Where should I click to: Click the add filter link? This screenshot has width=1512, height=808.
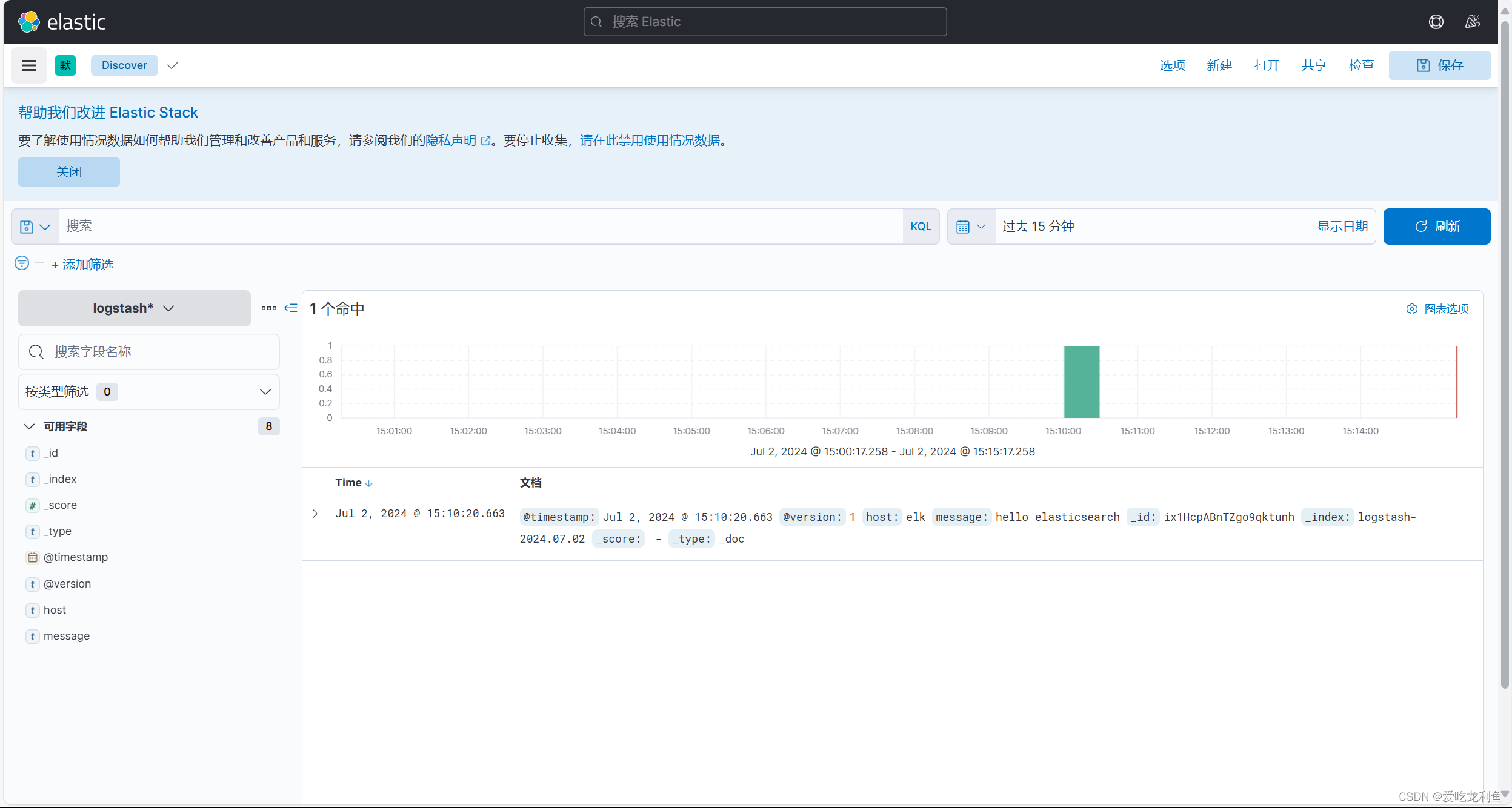click(82, 265)
